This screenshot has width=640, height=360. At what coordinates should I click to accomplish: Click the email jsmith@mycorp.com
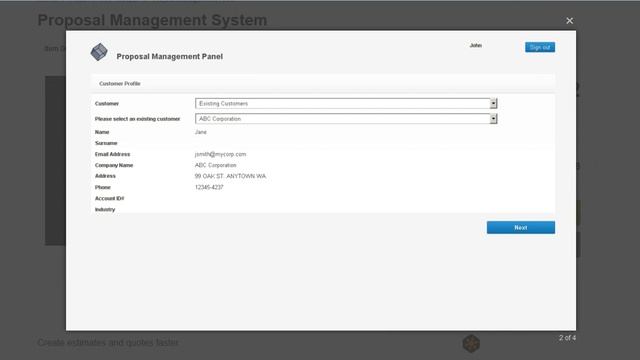coord(220,154)
